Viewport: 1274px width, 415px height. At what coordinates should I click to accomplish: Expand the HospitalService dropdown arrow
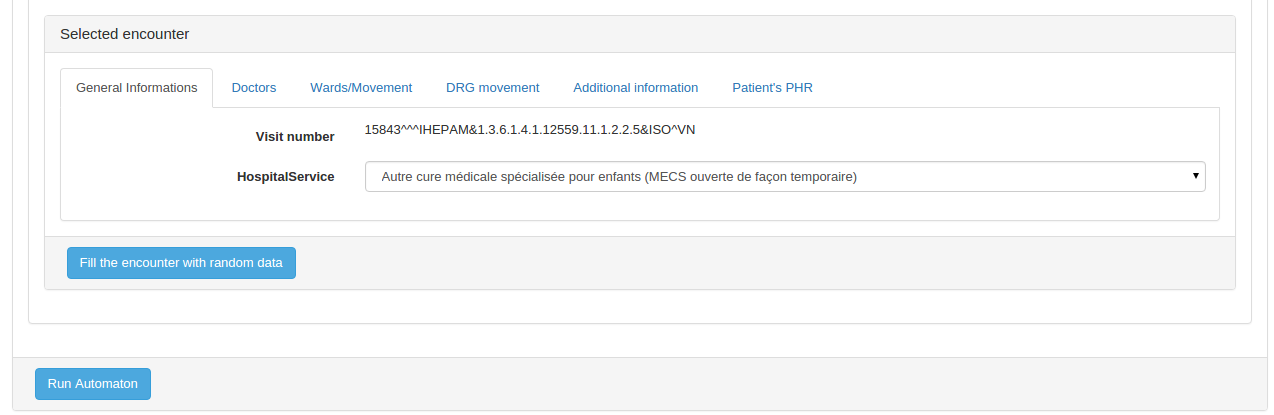pos(1195,176)
